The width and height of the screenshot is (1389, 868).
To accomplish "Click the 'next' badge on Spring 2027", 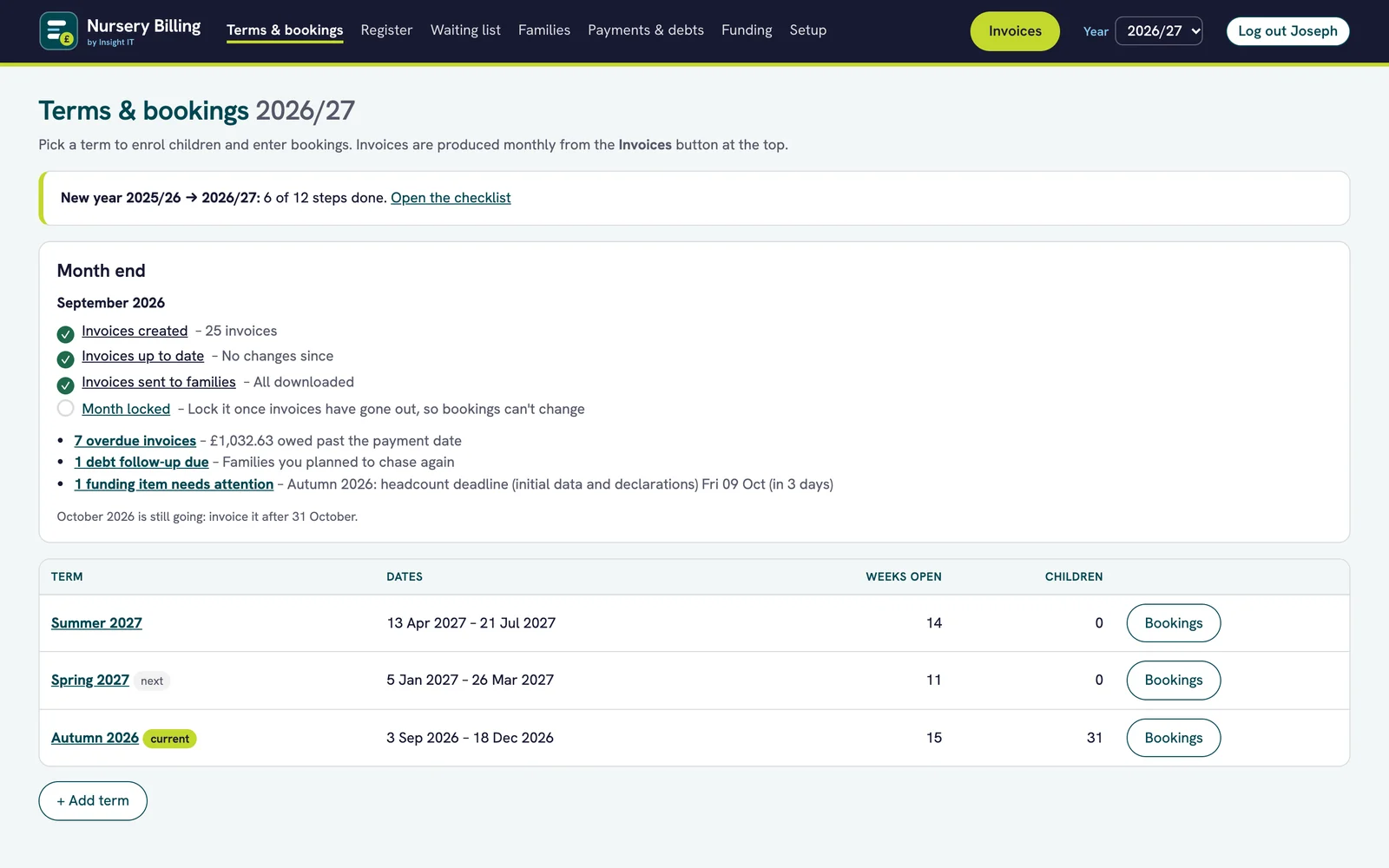I will 152,681.
